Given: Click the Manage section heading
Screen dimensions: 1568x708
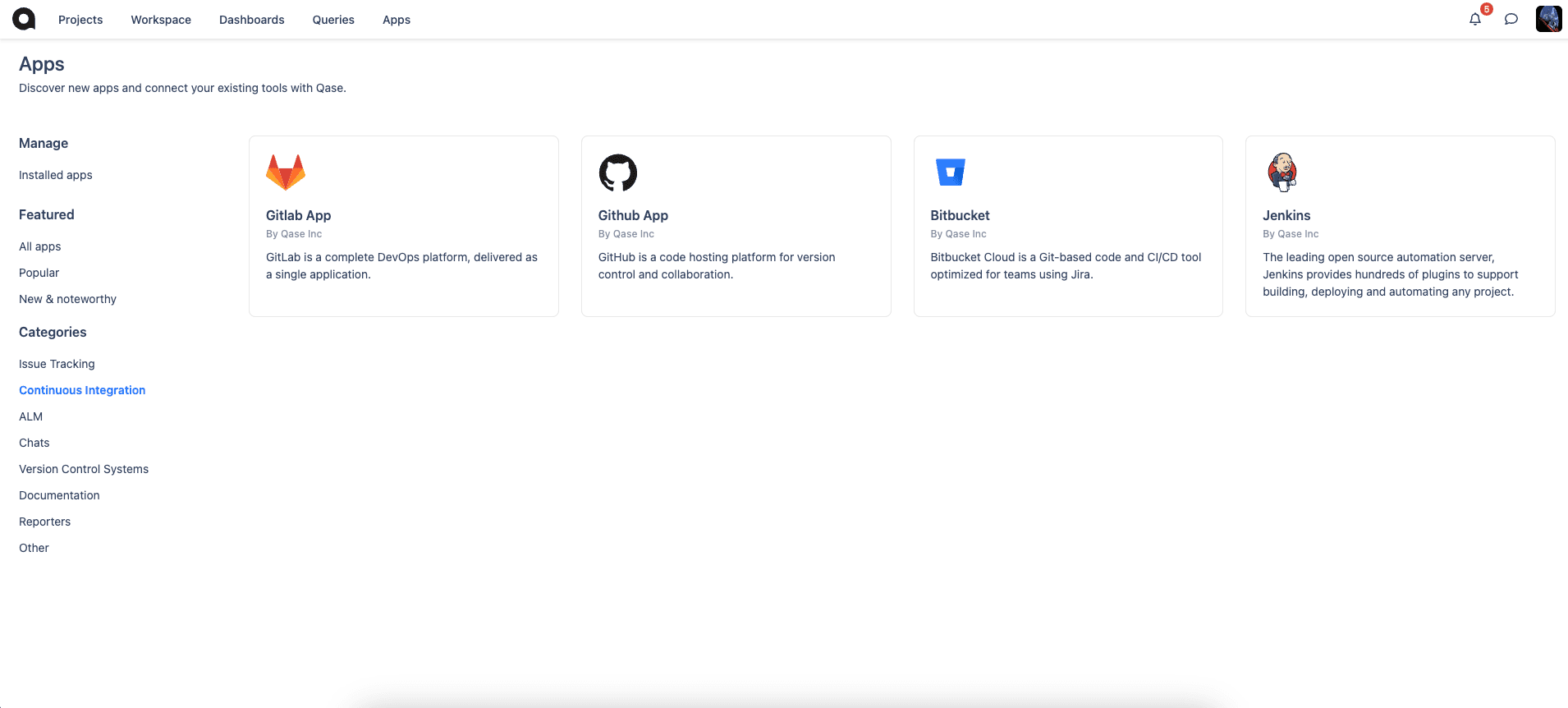Looking at the screenshot, I should [44, 143].
